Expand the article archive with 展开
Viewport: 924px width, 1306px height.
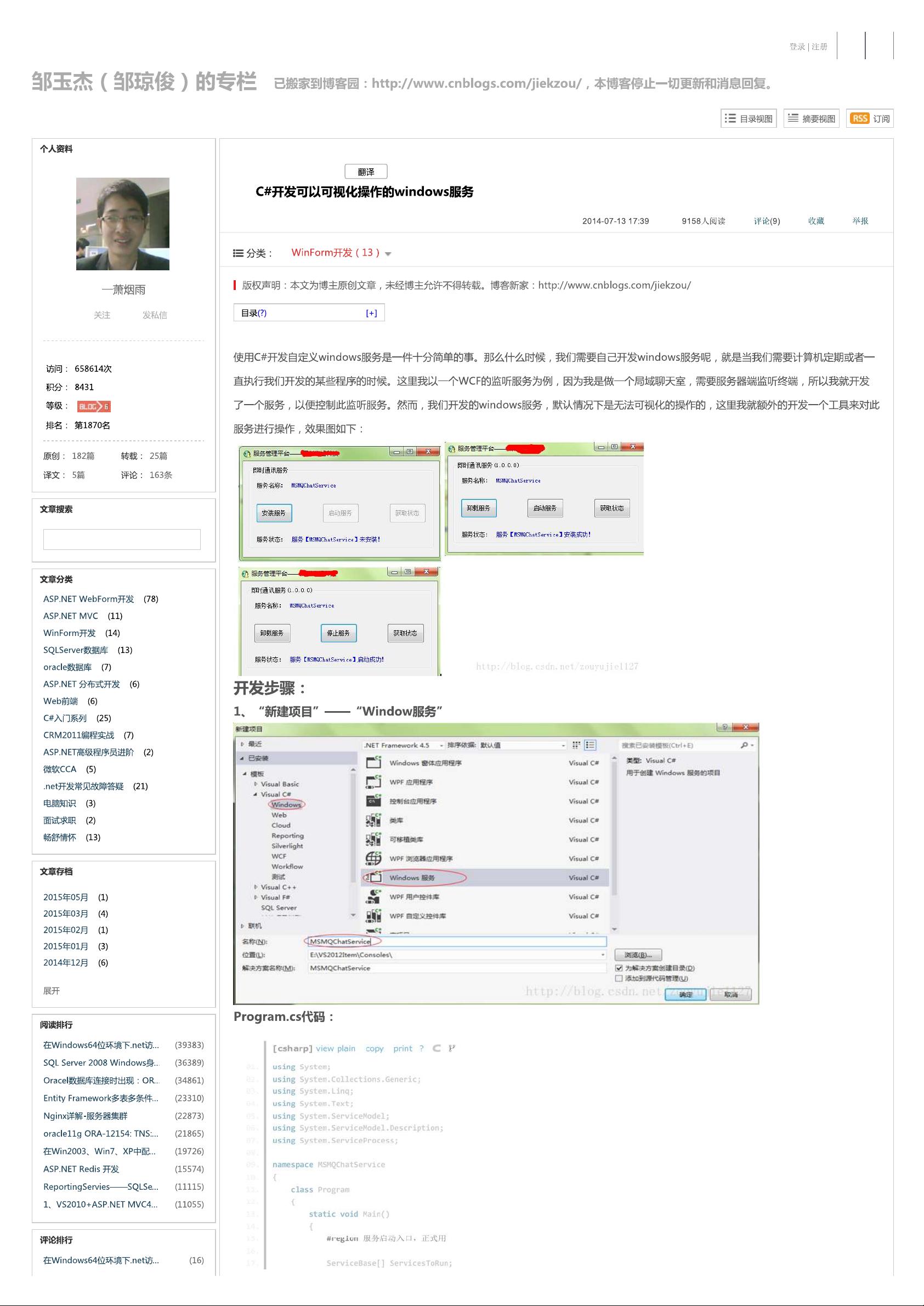point(51,991)
